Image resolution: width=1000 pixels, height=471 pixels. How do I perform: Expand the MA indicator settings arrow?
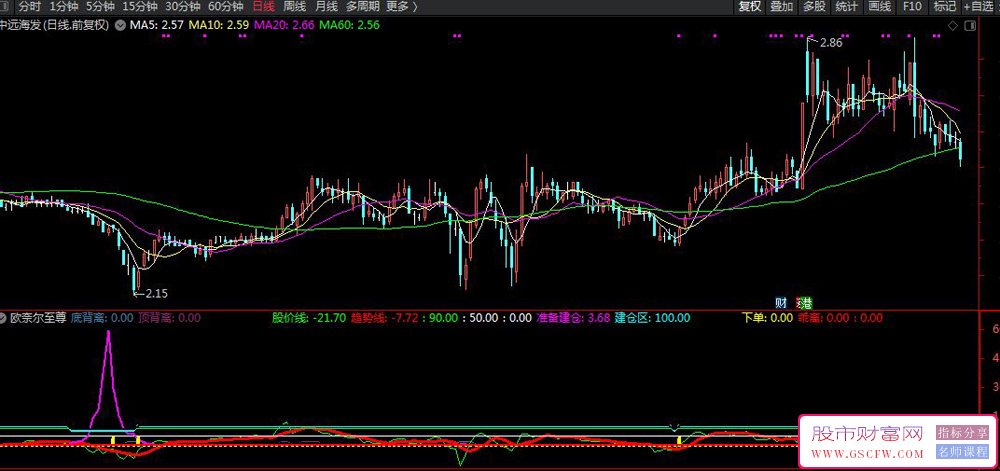(x=120, y=25)
